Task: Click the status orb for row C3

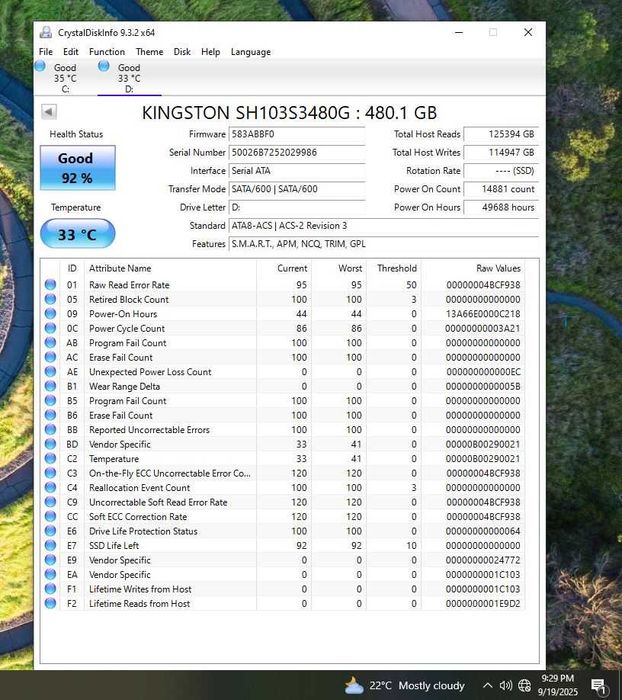Action: coord(50,473)
